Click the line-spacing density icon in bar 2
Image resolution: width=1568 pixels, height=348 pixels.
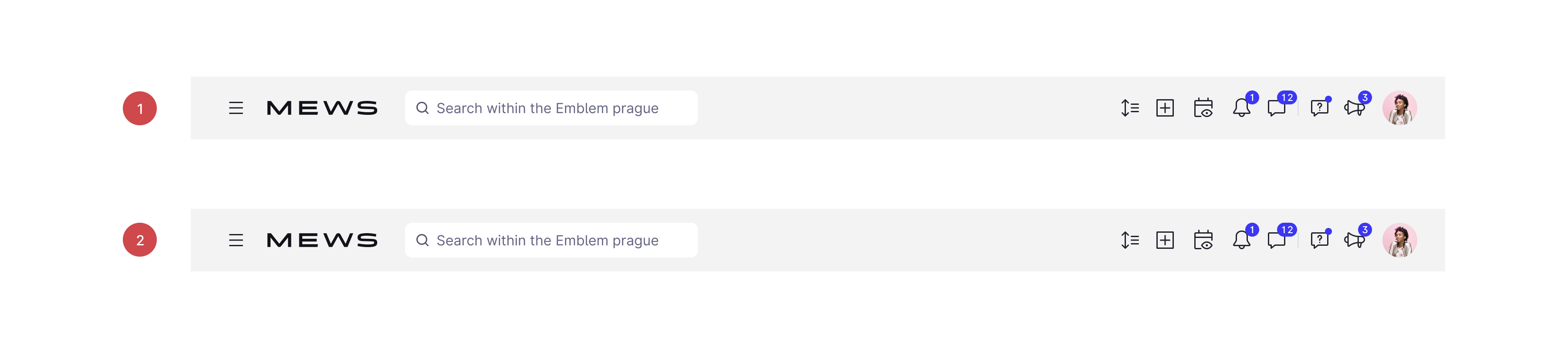tap(1130, 240)
